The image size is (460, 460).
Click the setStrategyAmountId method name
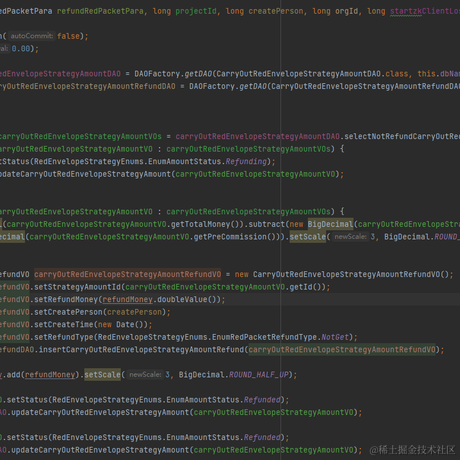coord(78,287)
